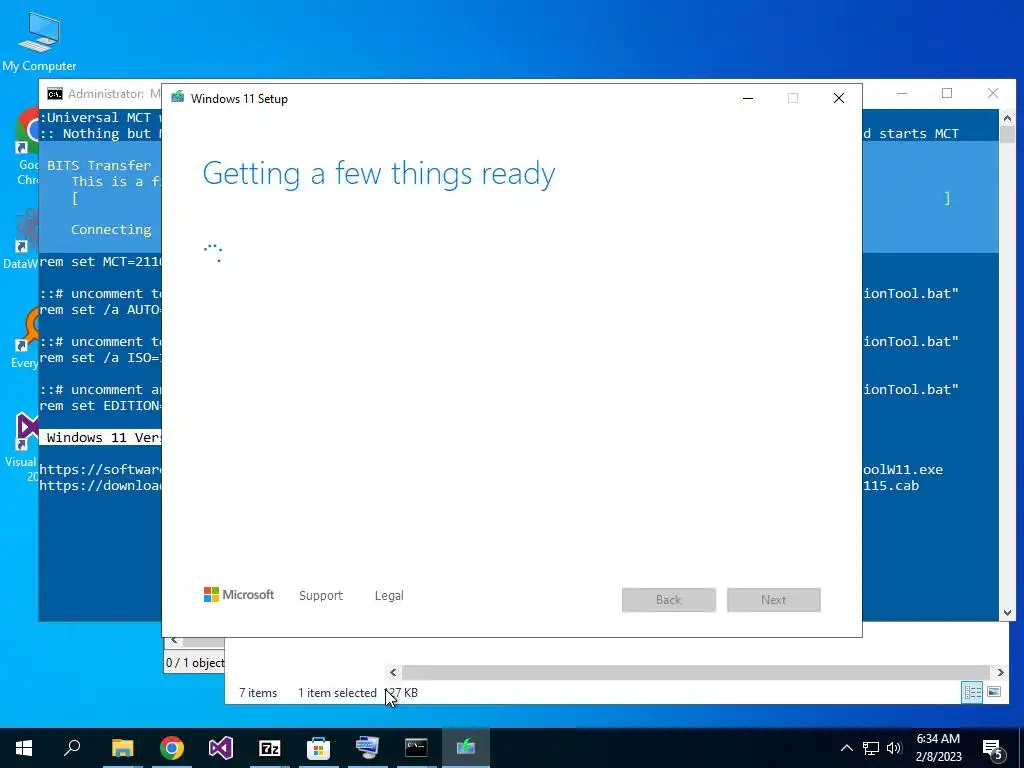Click the Microsoft logo in Setup footer
Screen dimensions: 1024x768
pos(239,595)
